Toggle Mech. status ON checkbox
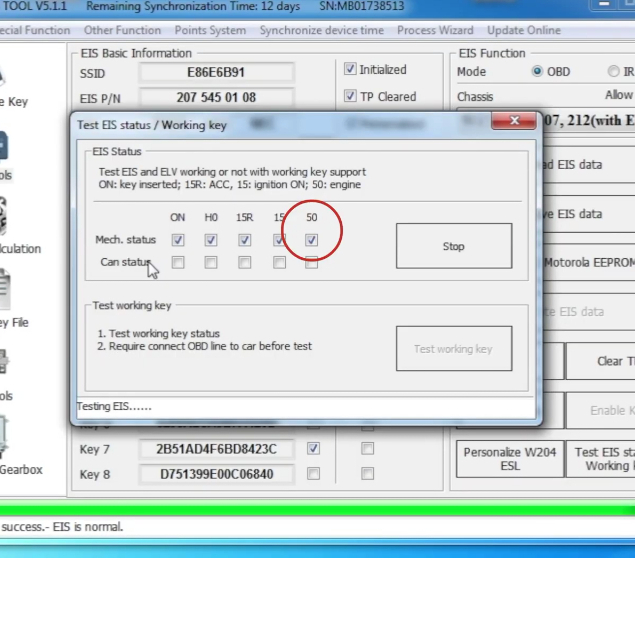This screenshot has width=635, height=635. tap(178, 240)
